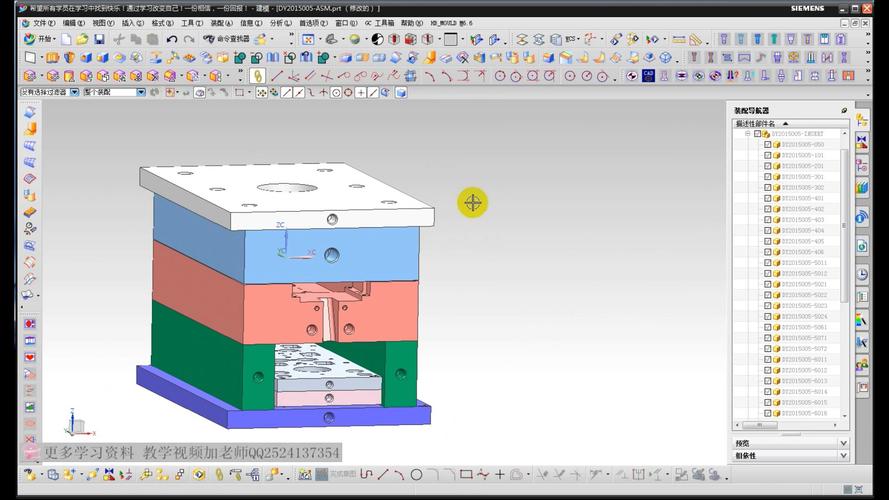Viewport: 889px width, 500px height.
Task: Click the bottom toolbar line tool
Action: [383, 474]
